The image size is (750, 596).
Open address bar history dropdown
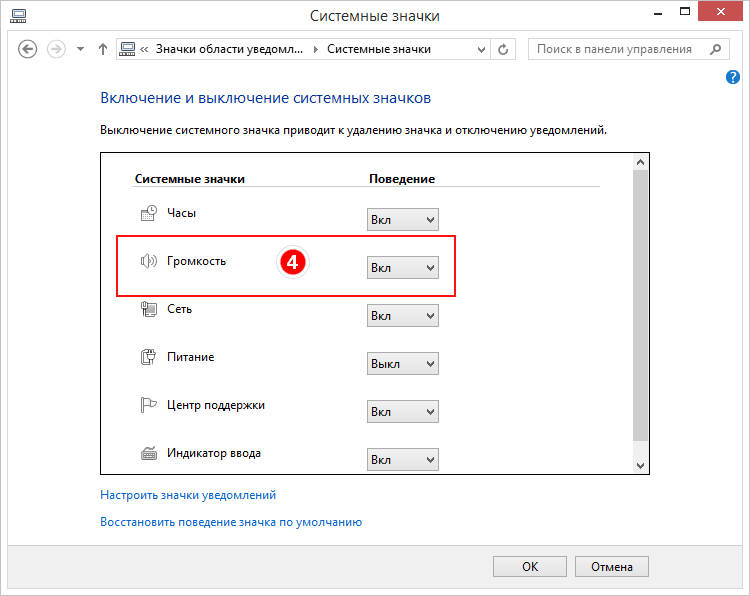pyautogui.click(x=481, y=49)
